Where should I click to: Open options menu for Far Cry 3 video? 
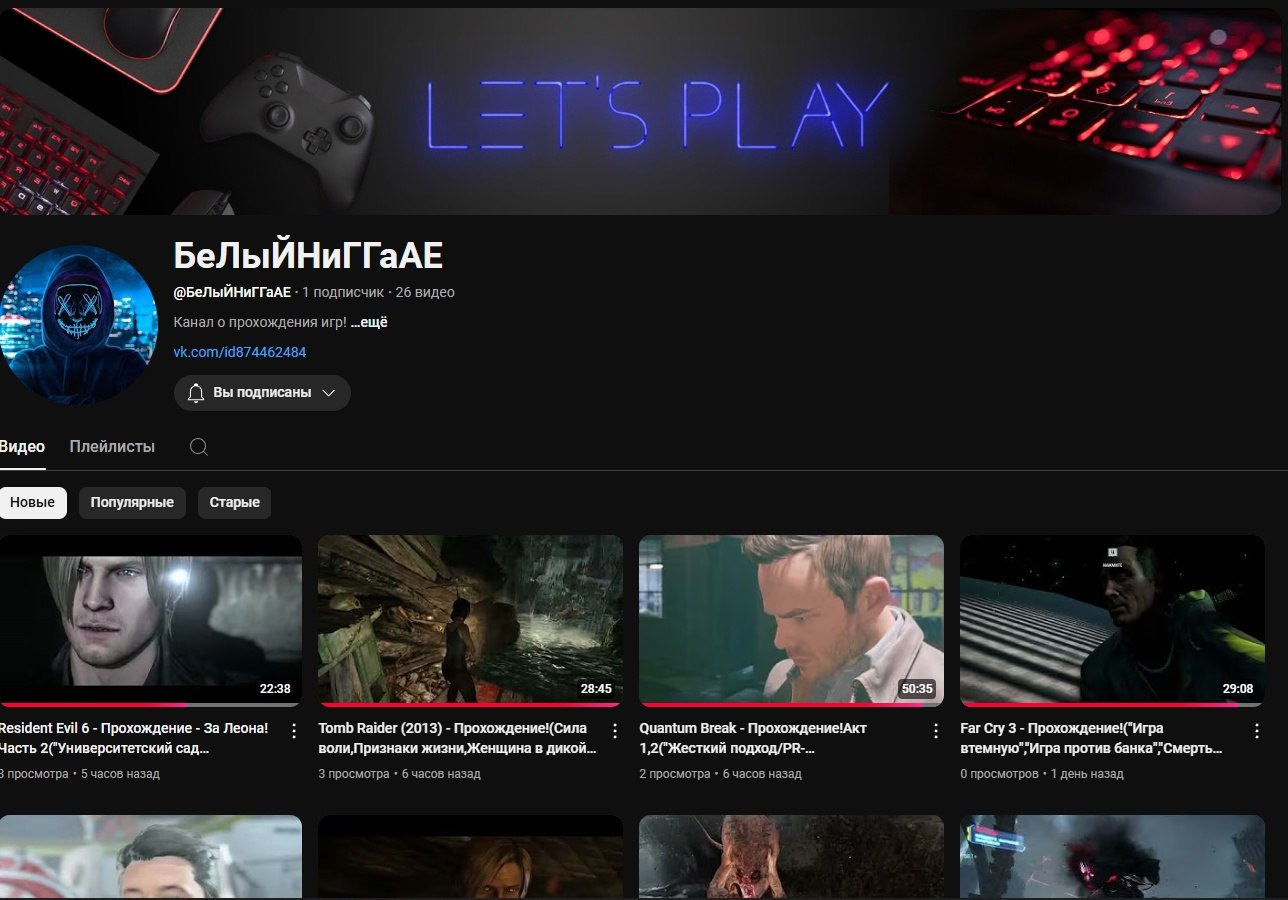click(1257, 731)
